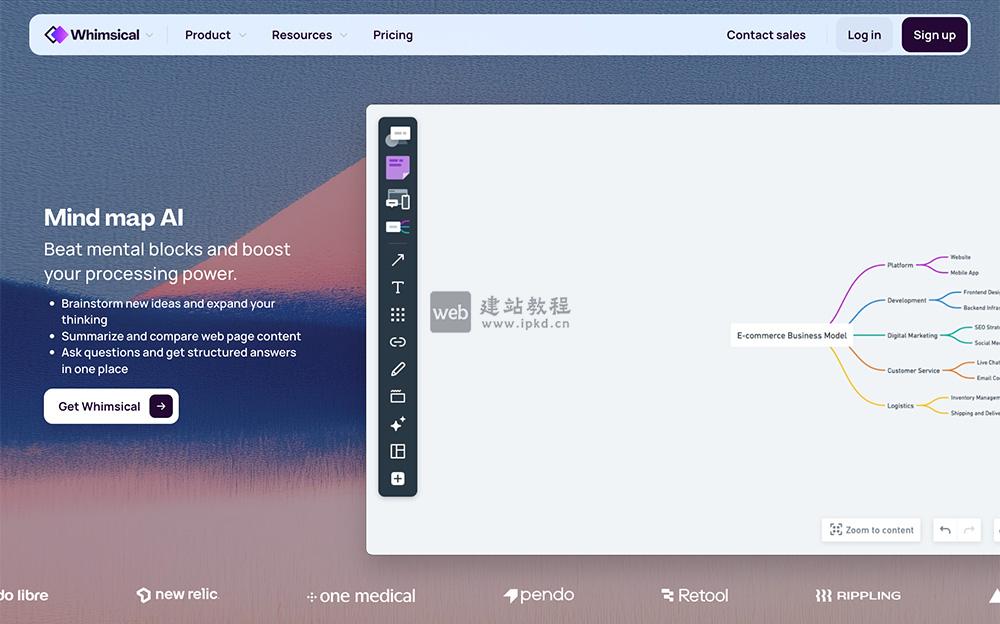Open the Pricing page
1000x624 pixels.
click(392, 34)
